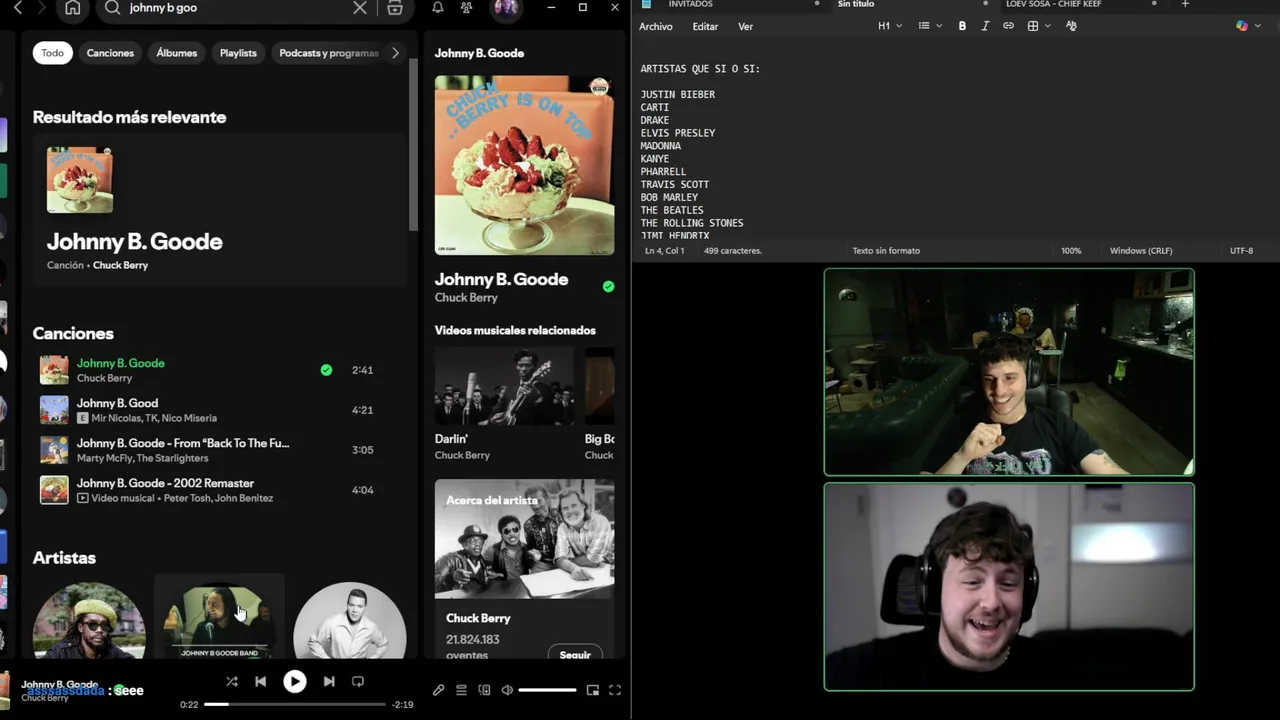This screenshot has width=1280, height=720.
Task: Open Editar menu in Notepad
Action: [705, 26]
